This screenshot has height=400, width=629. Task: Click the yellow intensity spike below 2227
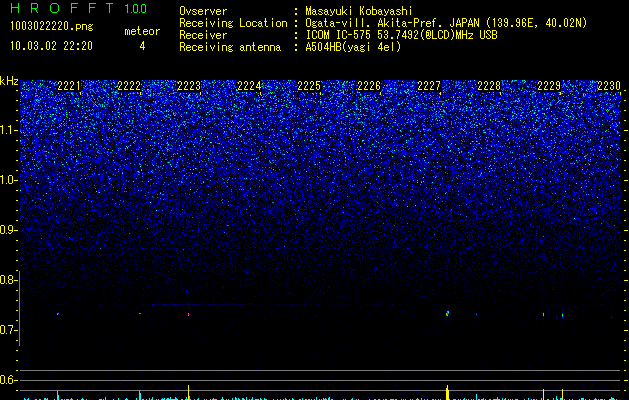[x=447, y=392]
